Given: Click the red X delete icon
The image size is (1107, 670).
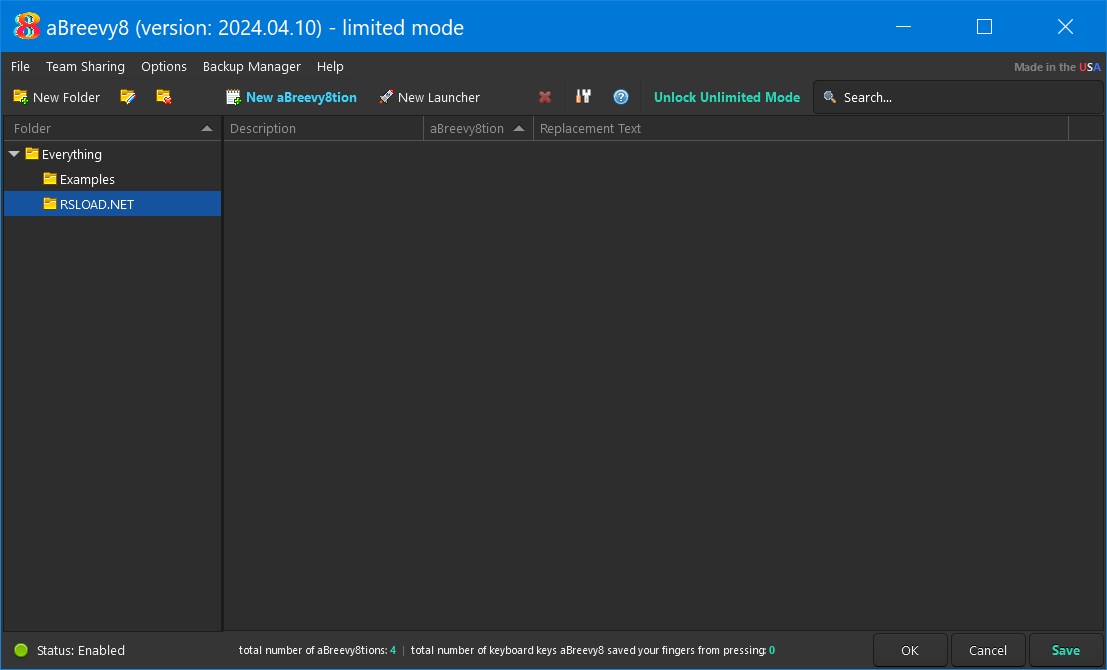Looking at the screenshot, I should pos(545,97).
